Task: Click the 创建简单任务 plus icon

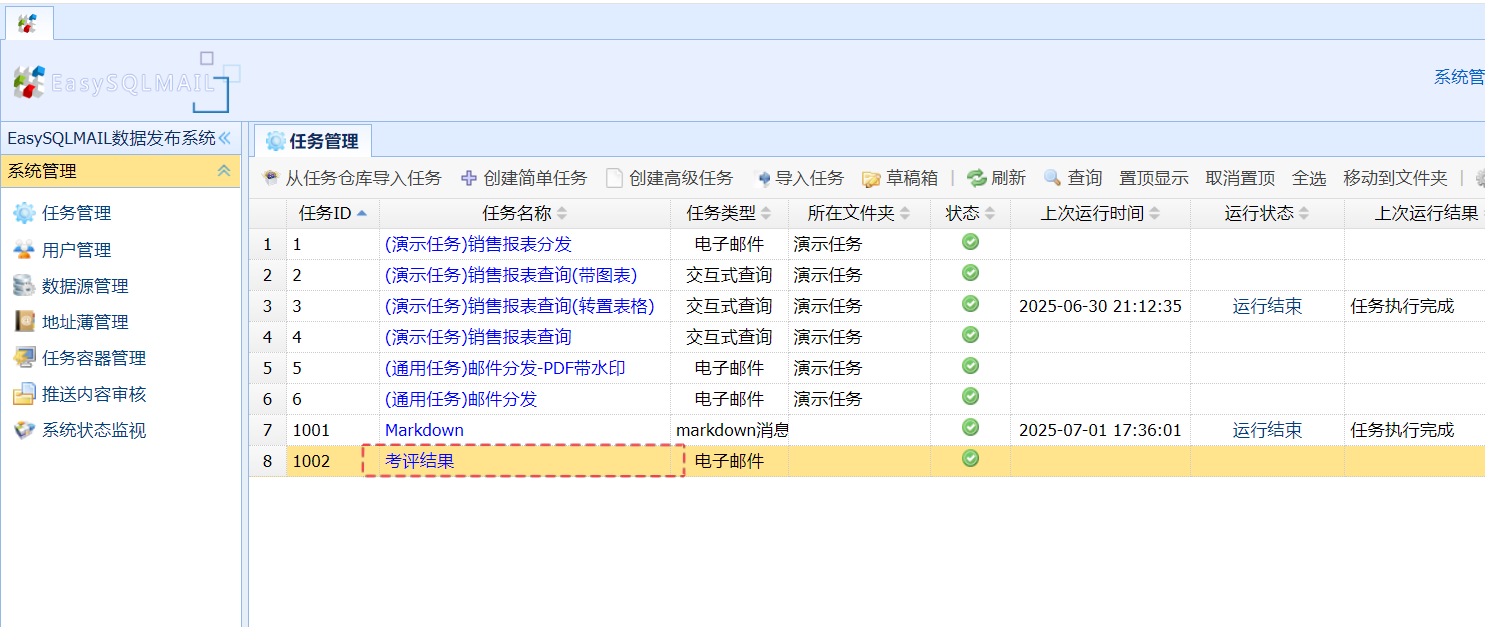Action: (469, 179)
